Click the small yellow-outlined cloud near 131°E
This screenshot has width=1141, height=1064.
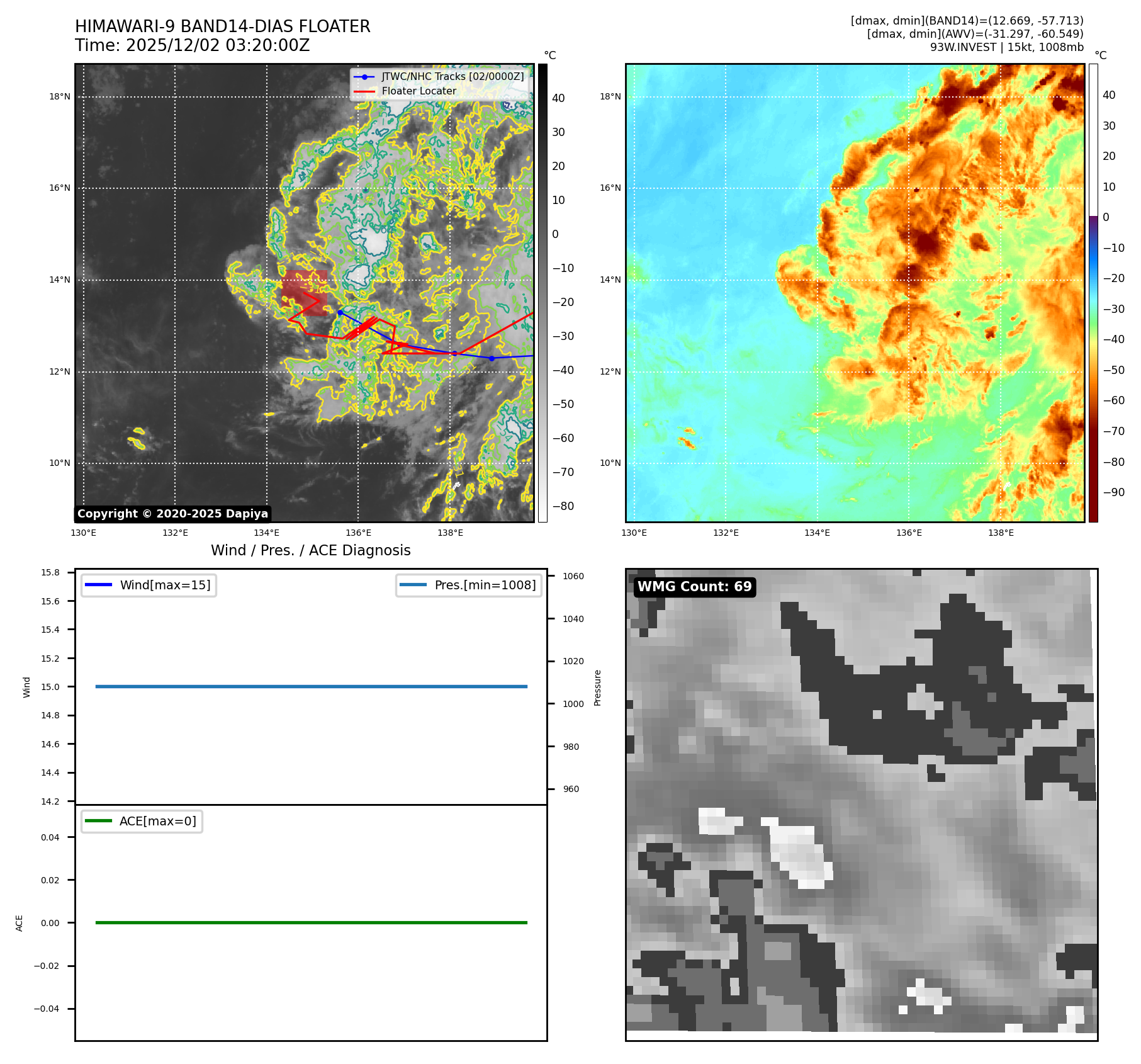137,439
